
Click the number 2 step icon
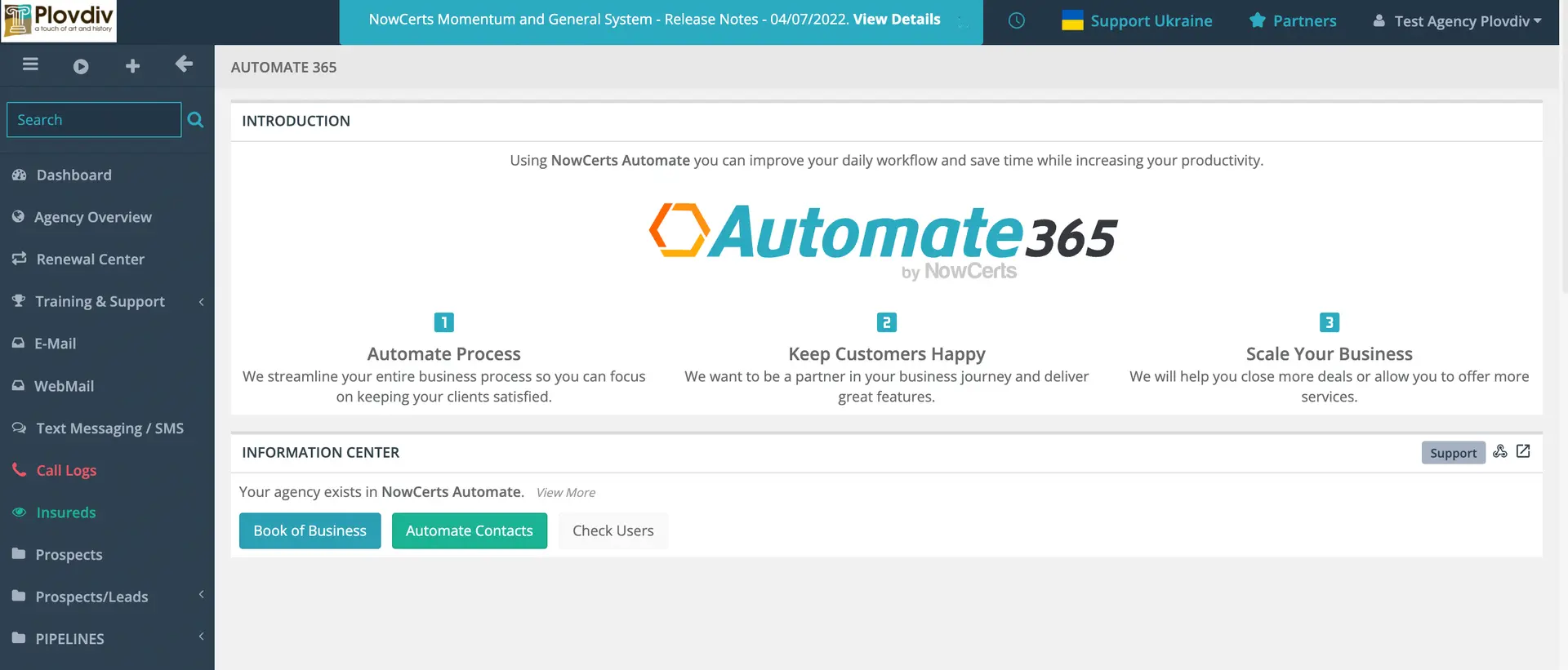click(x=887, y=322)
